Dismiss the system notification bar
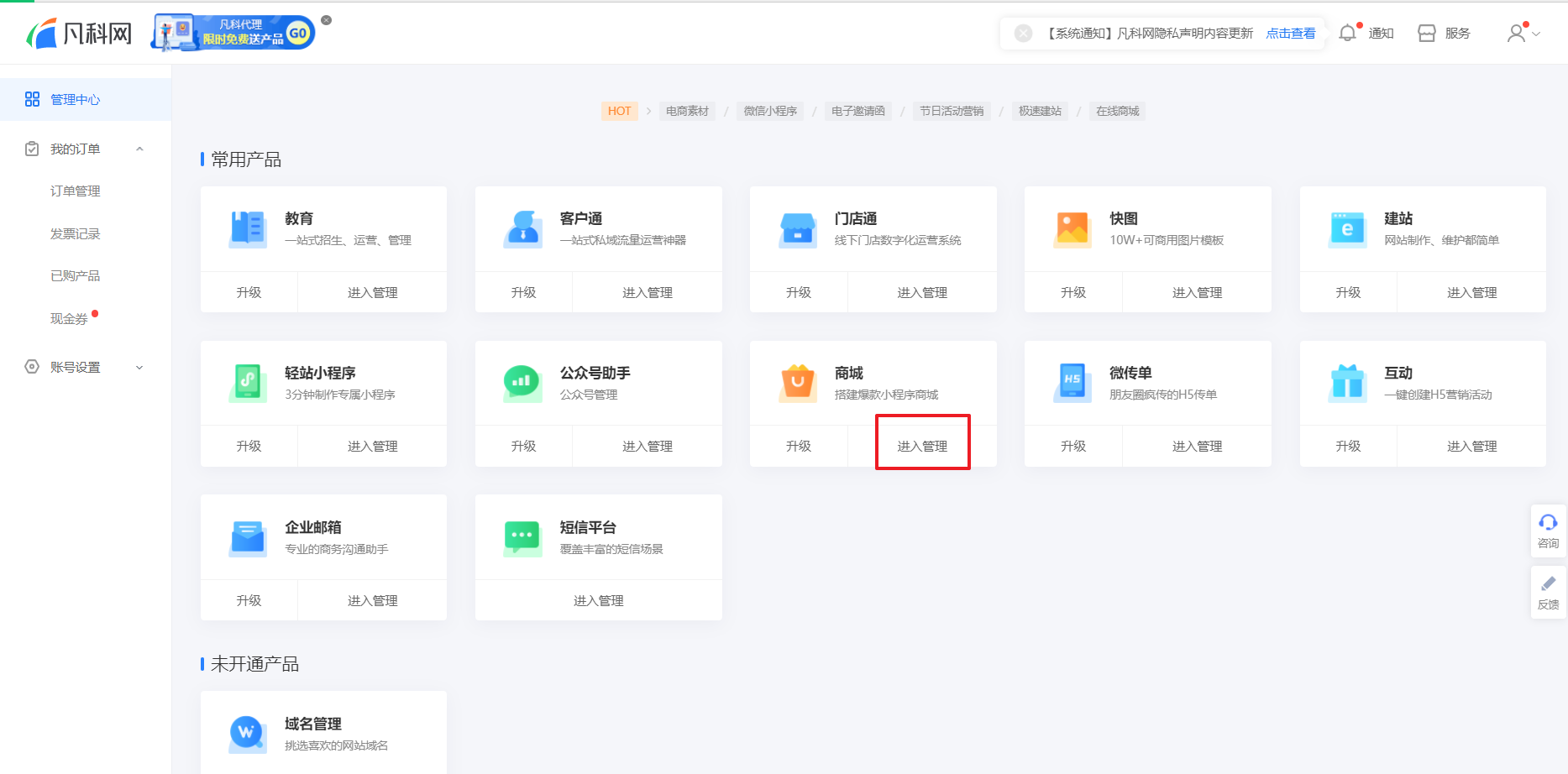Image resolution: width=1568 pixels, height=774 pixels. tap(1023, 34)
